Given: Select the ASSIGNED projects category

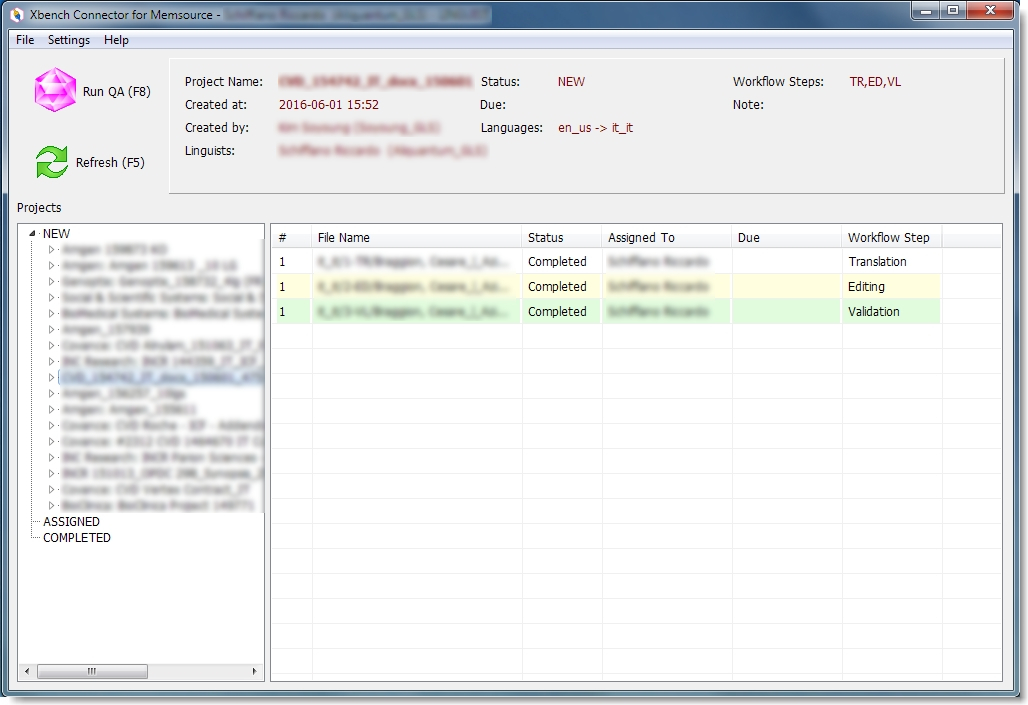Looking at the screenshot, I should pyautogui.click(x=71, y=522).
